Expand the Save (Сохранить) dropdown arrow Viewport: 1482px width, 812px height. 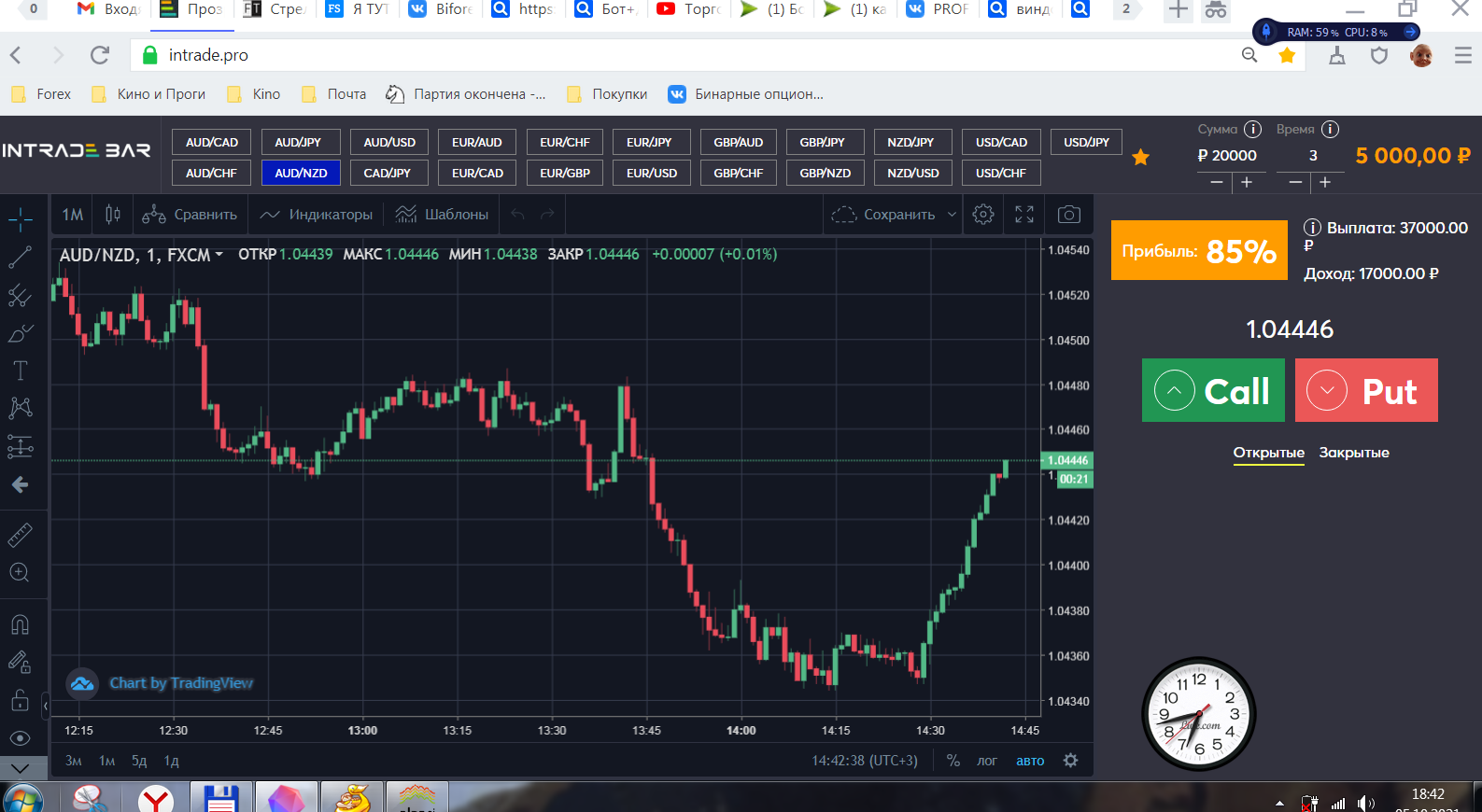click(x=953, y=215)
